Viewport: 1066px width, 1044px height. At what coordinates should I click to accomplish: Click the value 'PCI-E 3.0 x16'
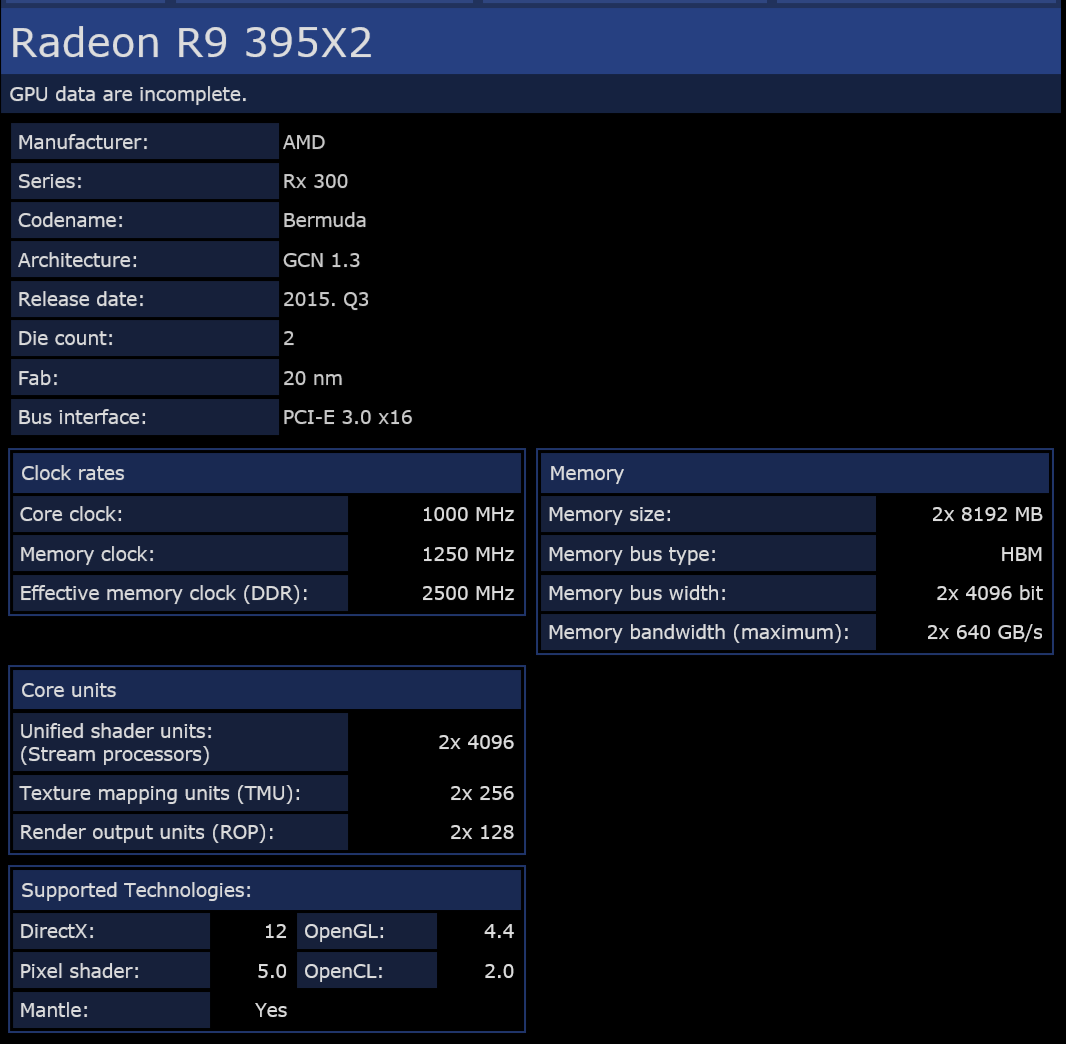click(347, 417)
